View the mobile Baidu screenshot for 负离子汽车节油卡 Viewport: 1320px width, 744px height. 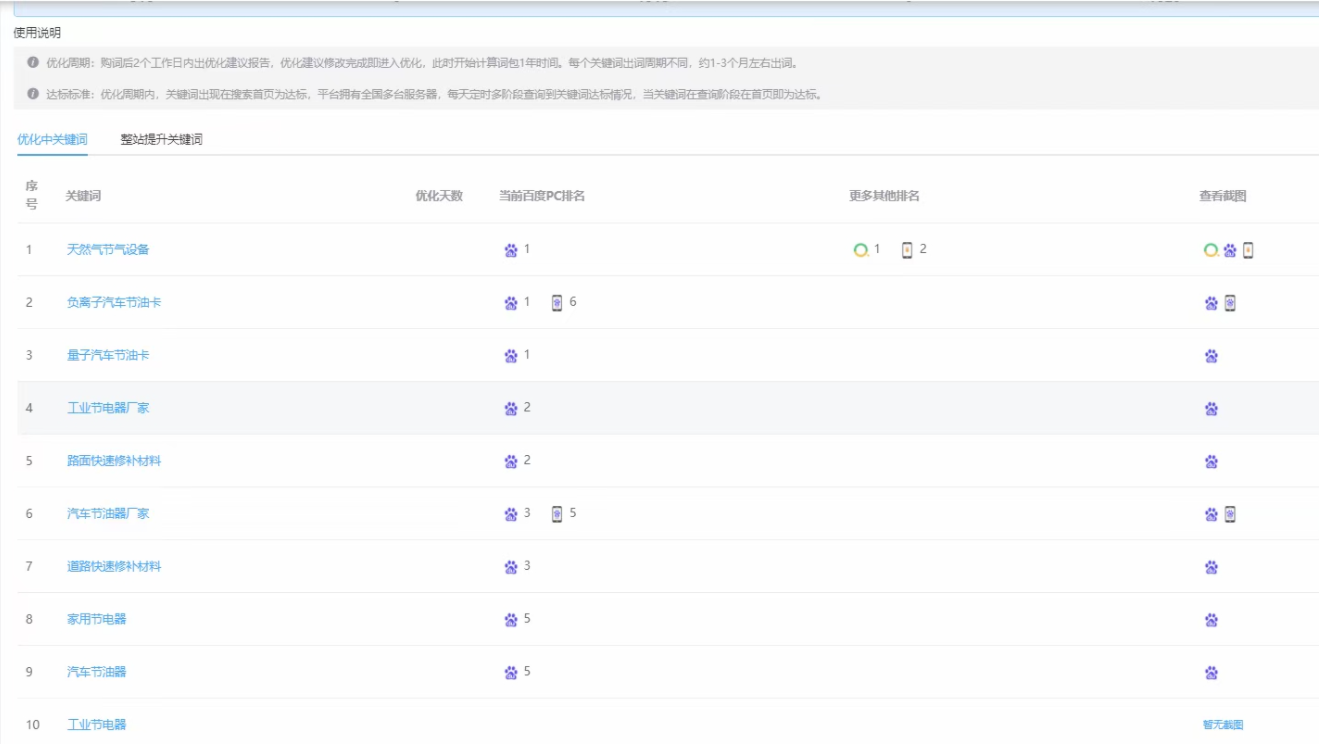[1230, 303]
